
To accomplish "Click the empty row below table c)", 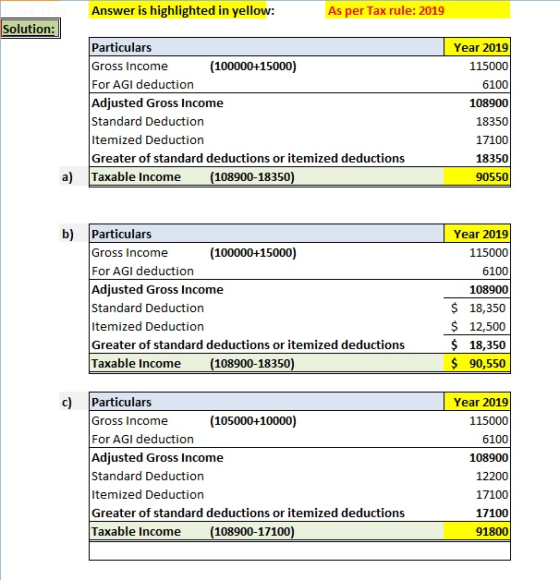I will (x=300, y=551).
